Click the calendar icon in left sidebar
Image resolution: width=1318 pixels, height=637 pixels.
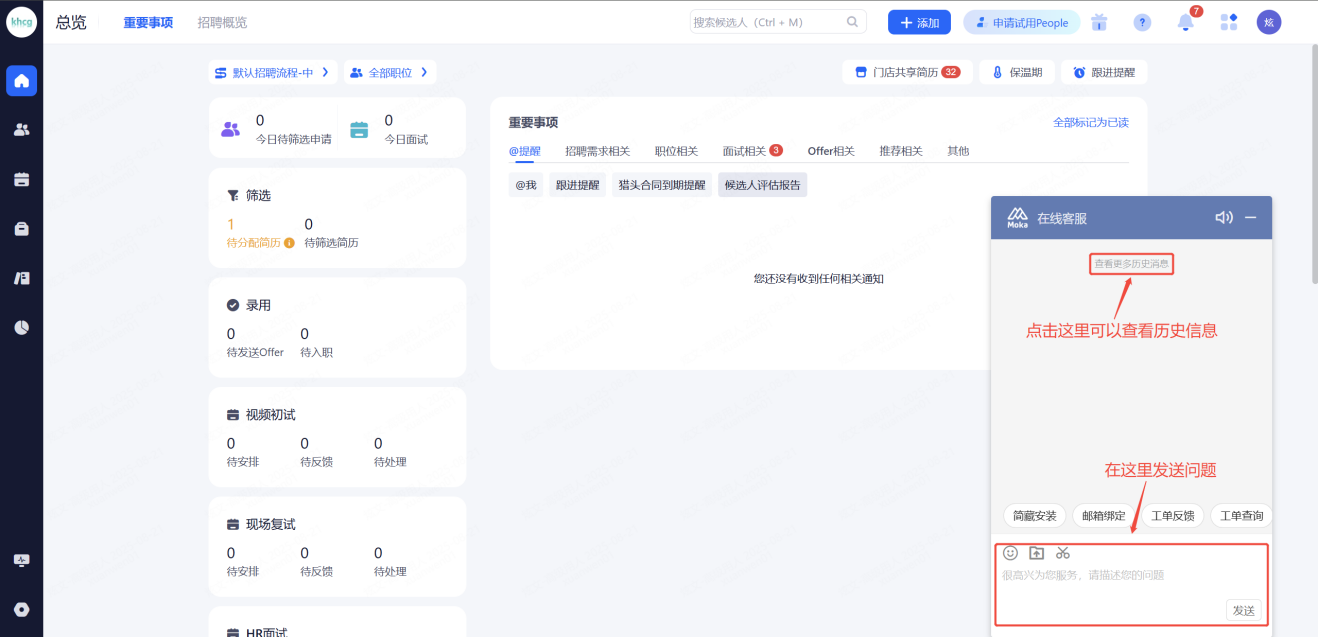click(21, 179)
